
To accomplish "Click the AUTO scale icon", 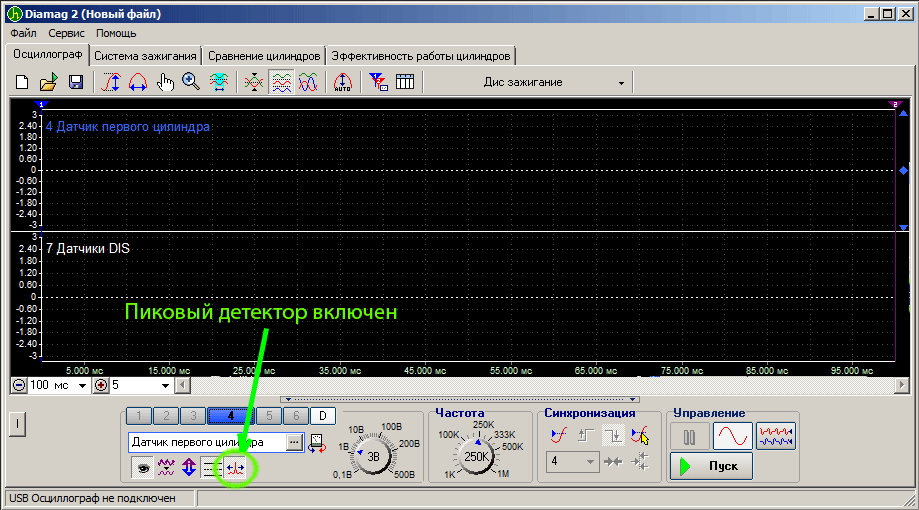I will (x=342, y=82).
